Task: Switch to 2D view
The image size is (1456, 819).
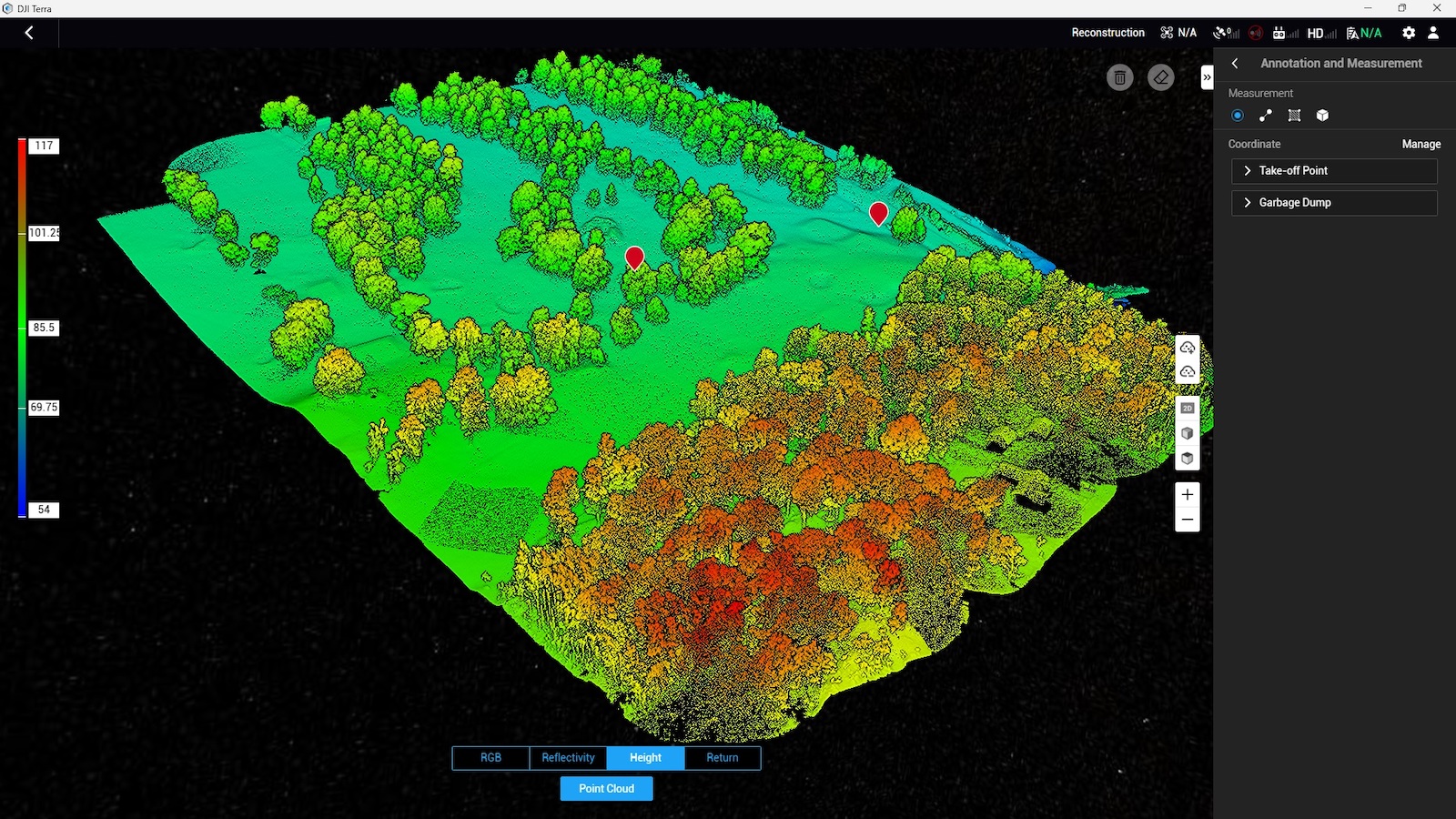Action: [1188, 409]
